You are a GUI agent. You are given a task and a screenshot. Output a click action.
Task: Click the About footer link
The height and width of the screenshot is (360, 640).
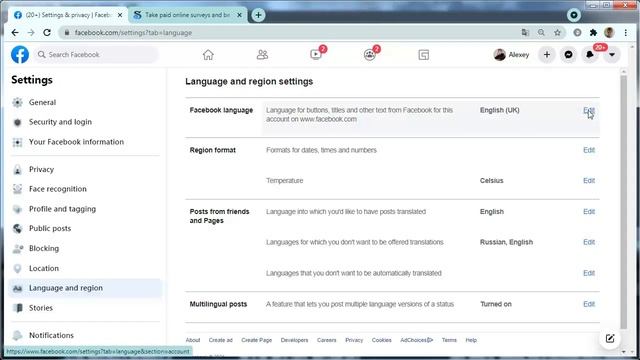(193, 340)
